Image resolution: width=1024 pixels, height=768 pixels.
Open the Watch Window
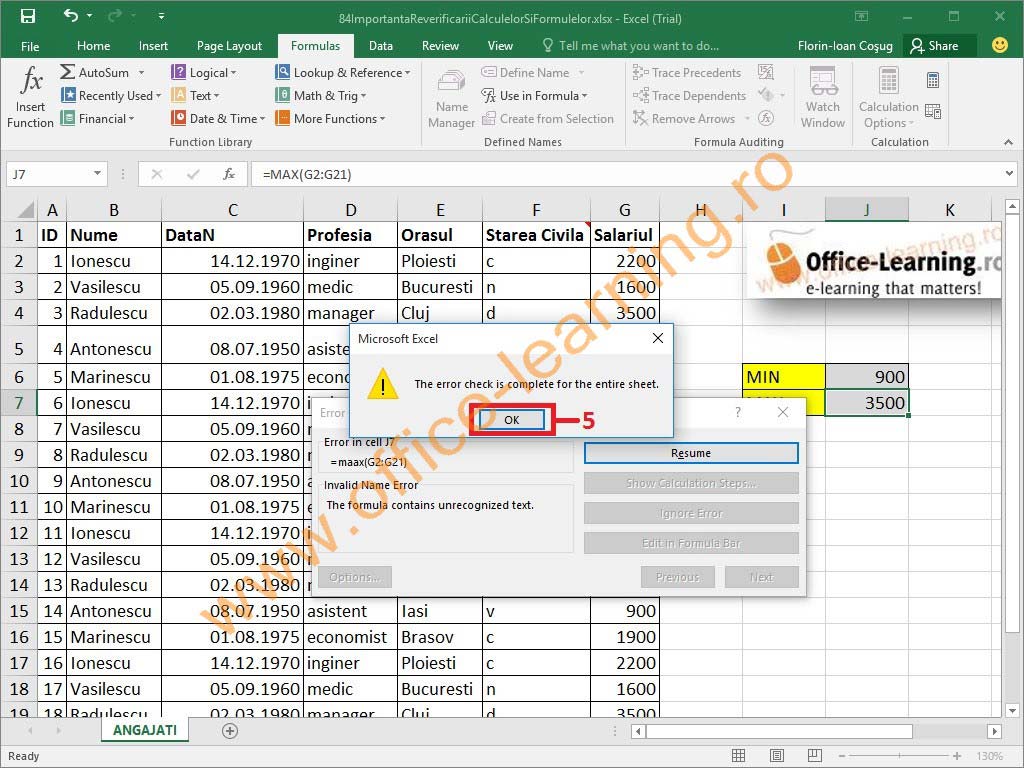[x=823, y=98]
